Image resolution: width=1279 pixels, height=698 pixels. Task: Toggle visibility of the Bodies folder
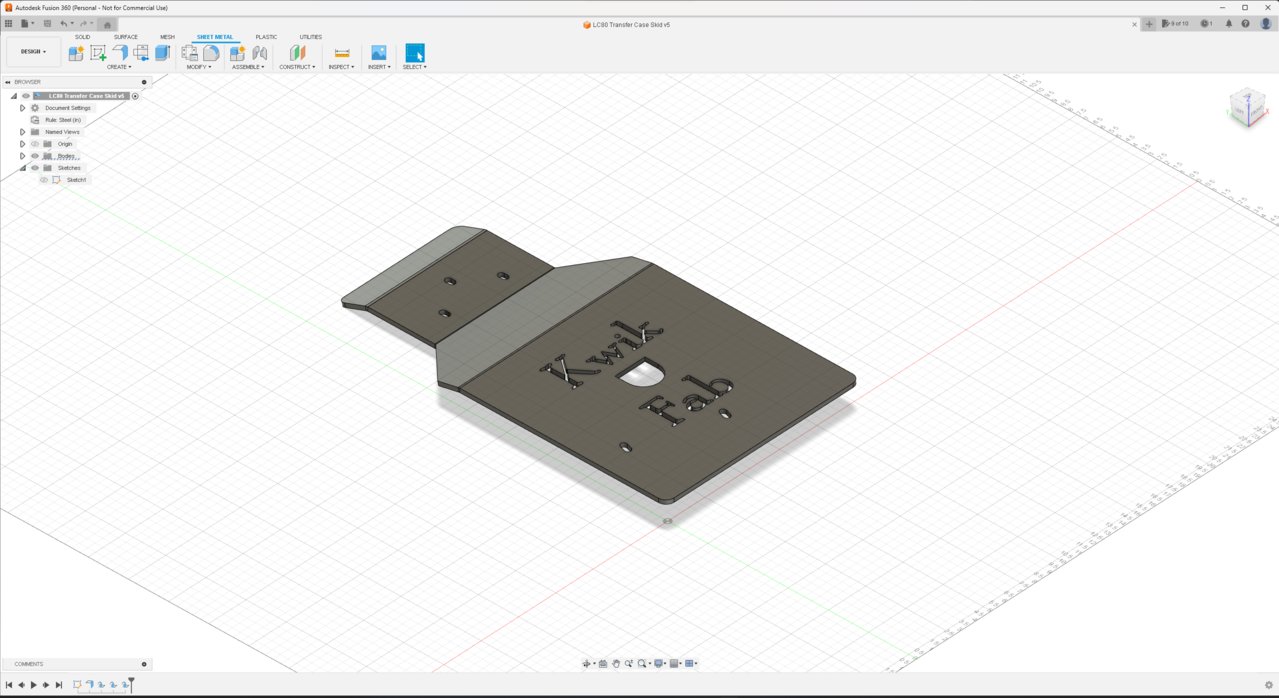pos(35,156)
